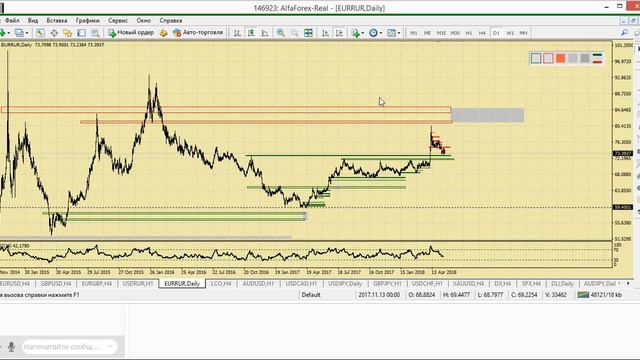Open the Profiles toolbar dropdown arrow

(27, 33)
